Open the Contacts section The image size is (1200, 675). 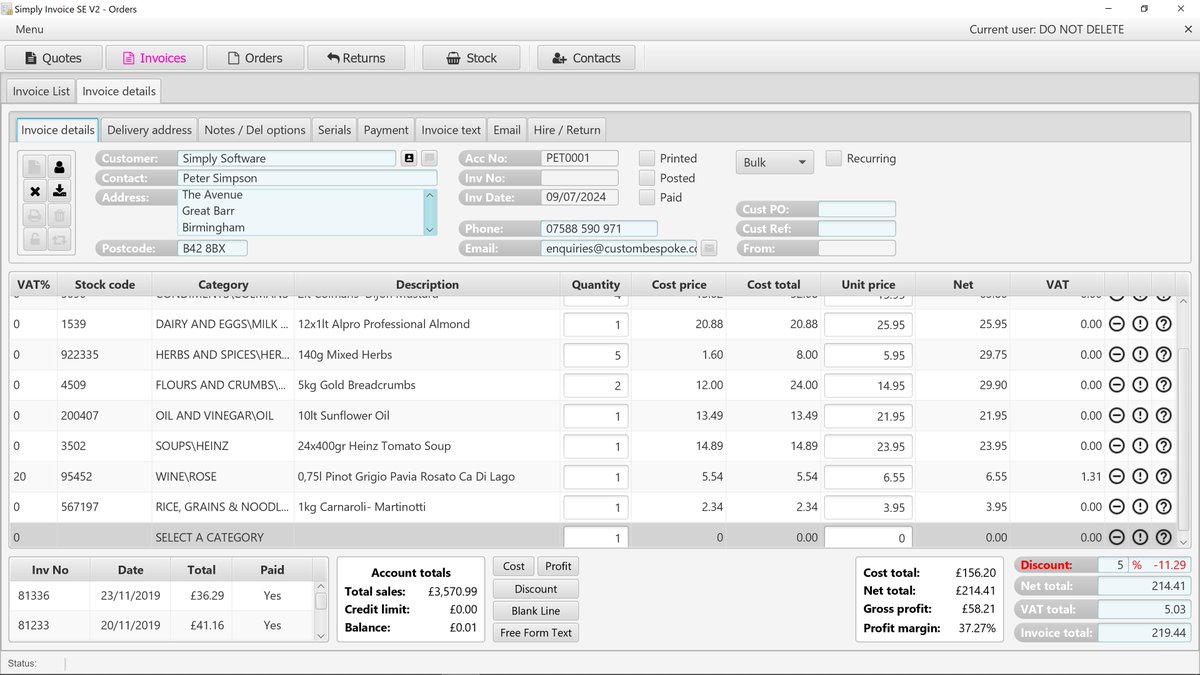point(585,58)
